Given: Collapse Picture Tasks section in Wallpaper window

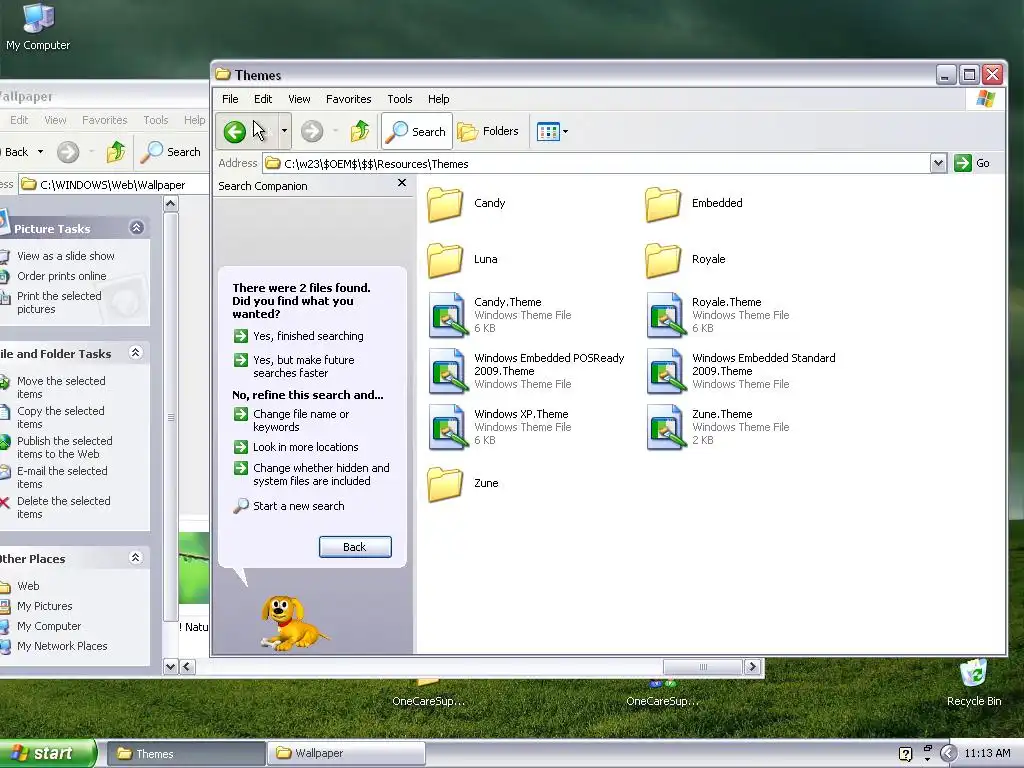Looking at the screenshot, I should point(136,227).
